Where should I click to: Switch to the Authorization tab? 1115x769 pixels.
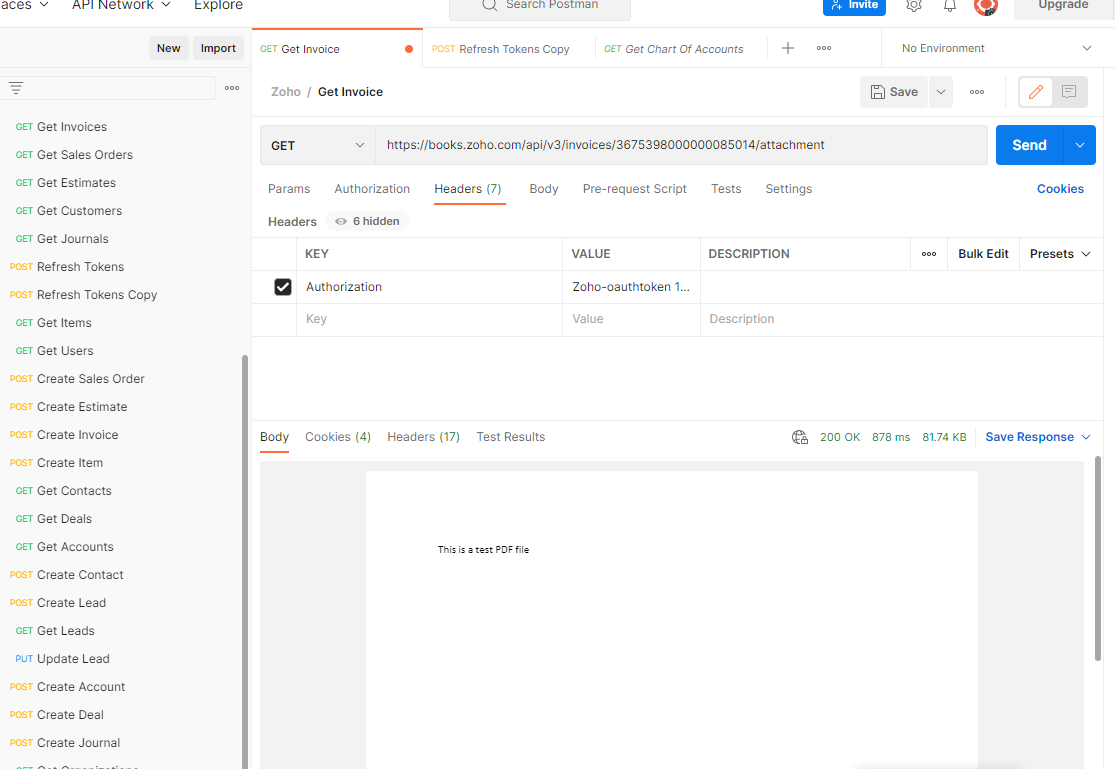(x=372, y=189)
